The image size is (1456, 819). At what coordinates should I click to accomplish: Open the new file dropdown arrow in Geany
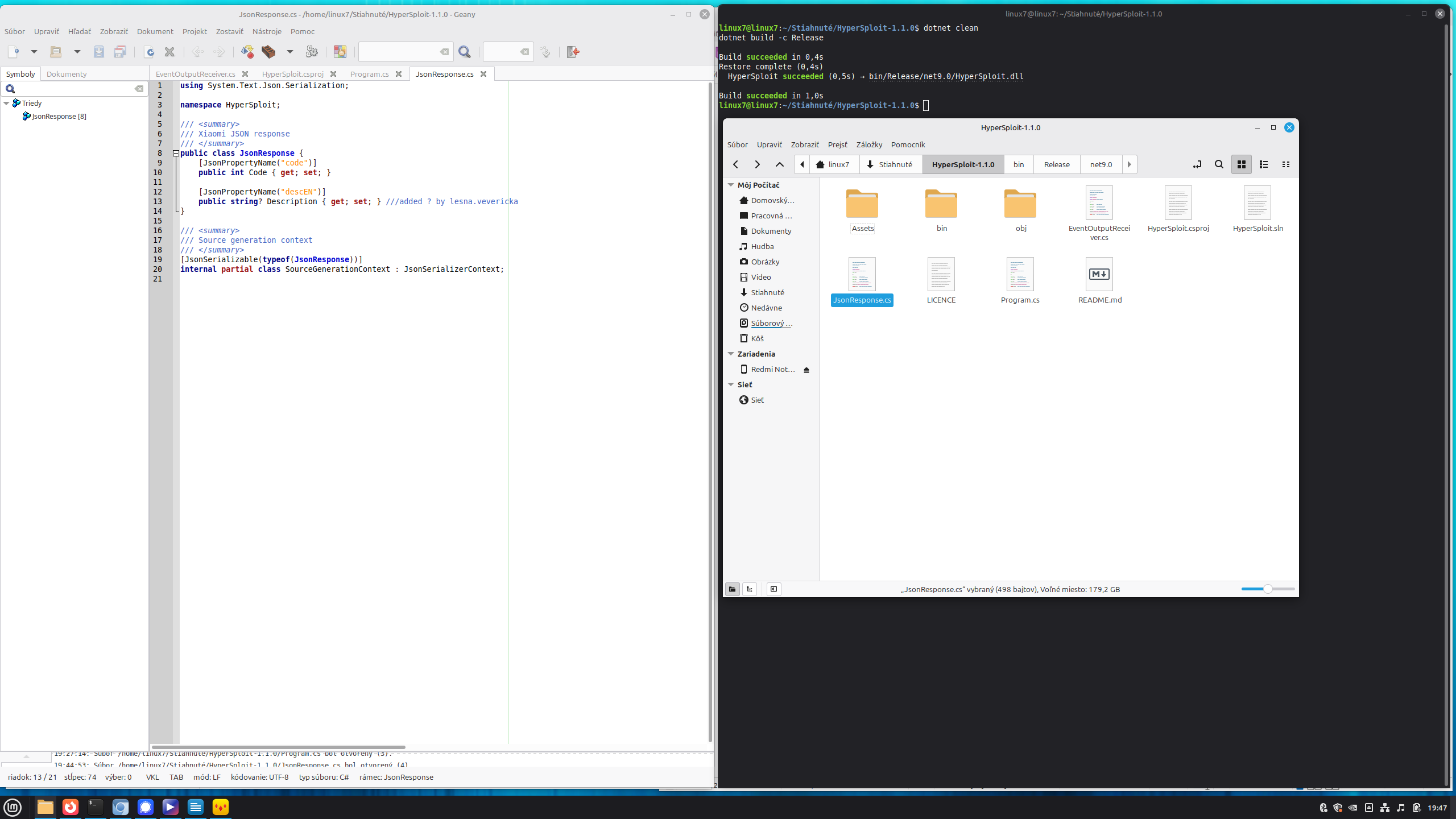(34, 52)
